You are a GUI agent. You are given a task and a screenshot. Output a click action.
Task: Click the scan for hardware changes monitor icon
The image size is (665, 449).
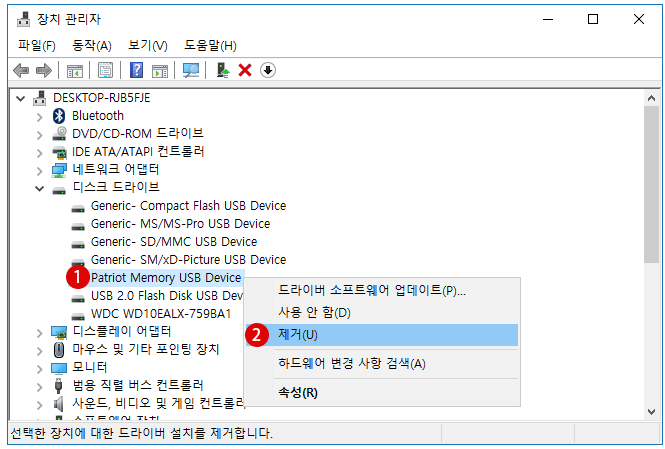(x=191, y=70)
